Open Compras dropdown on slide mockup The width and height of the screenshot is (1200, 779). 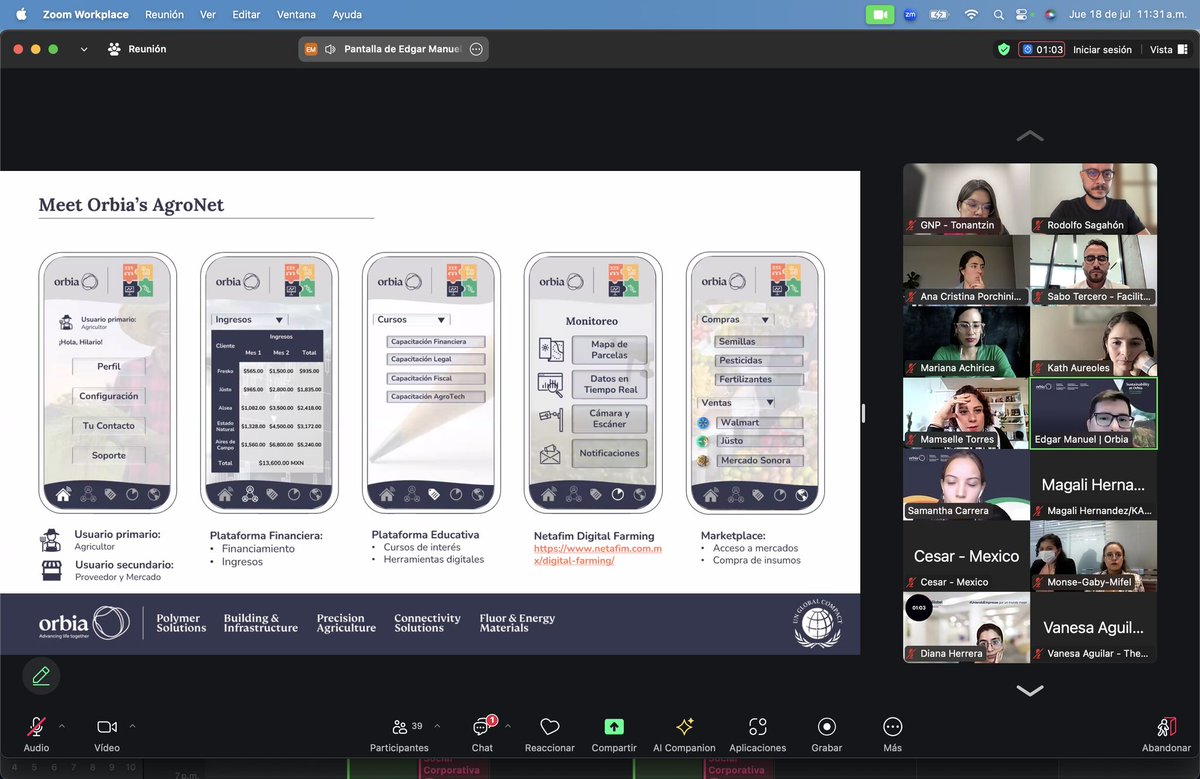tap(735, 320)
